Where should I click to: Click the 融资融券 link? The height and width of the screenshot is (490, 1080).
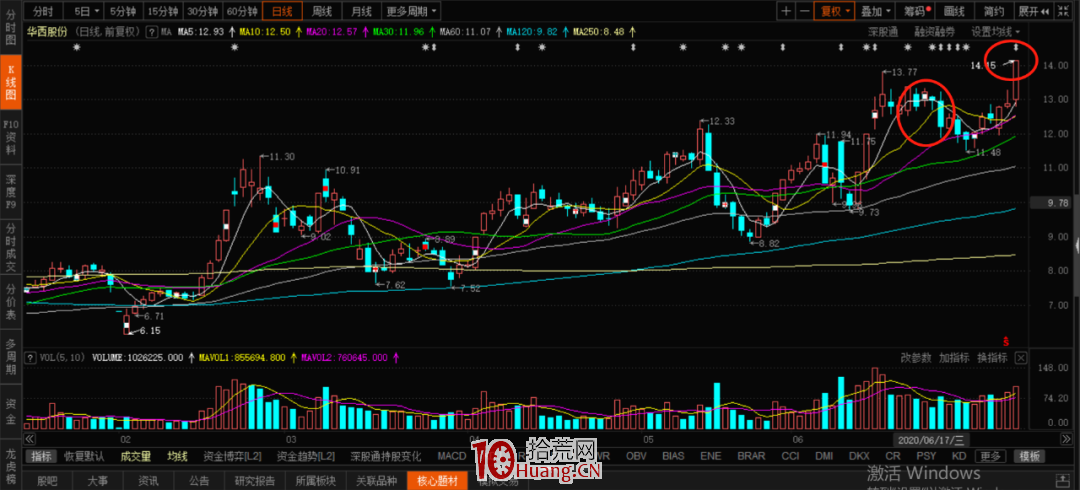[x=935, y=32]
